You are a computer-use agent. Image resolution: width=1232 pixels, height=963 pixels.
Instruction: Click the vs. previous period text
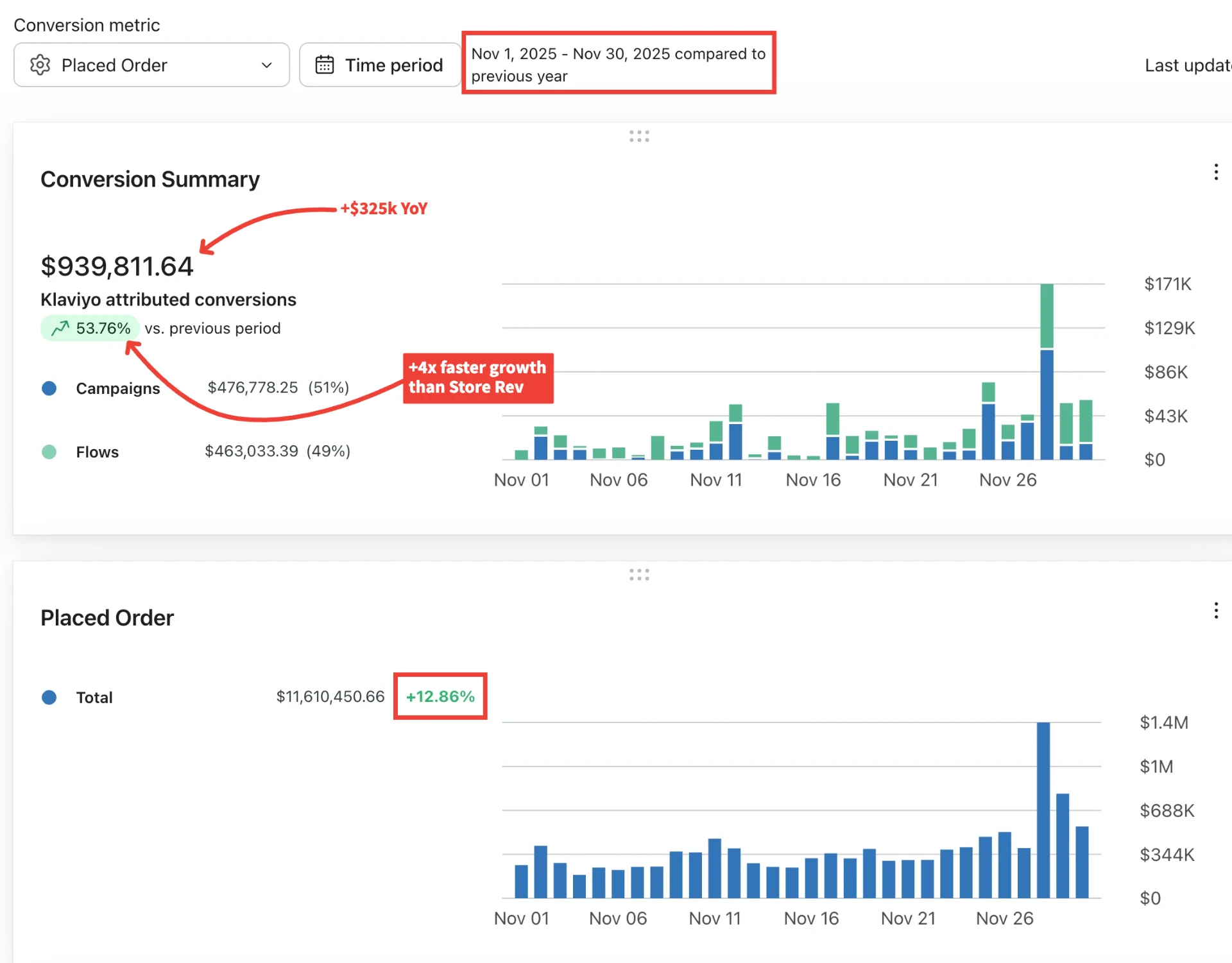coord(212,328)
